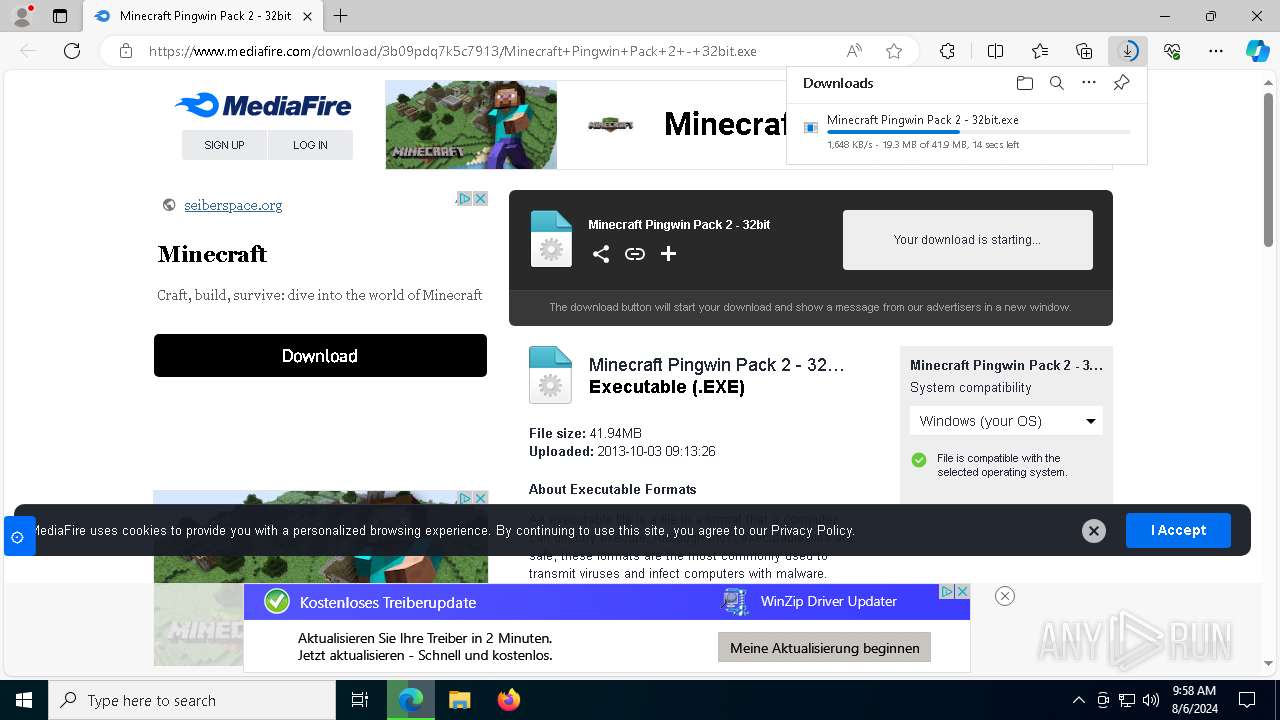Click the download progress bar
Viewport: 1280px width, 720px height.
coord(979,132)
